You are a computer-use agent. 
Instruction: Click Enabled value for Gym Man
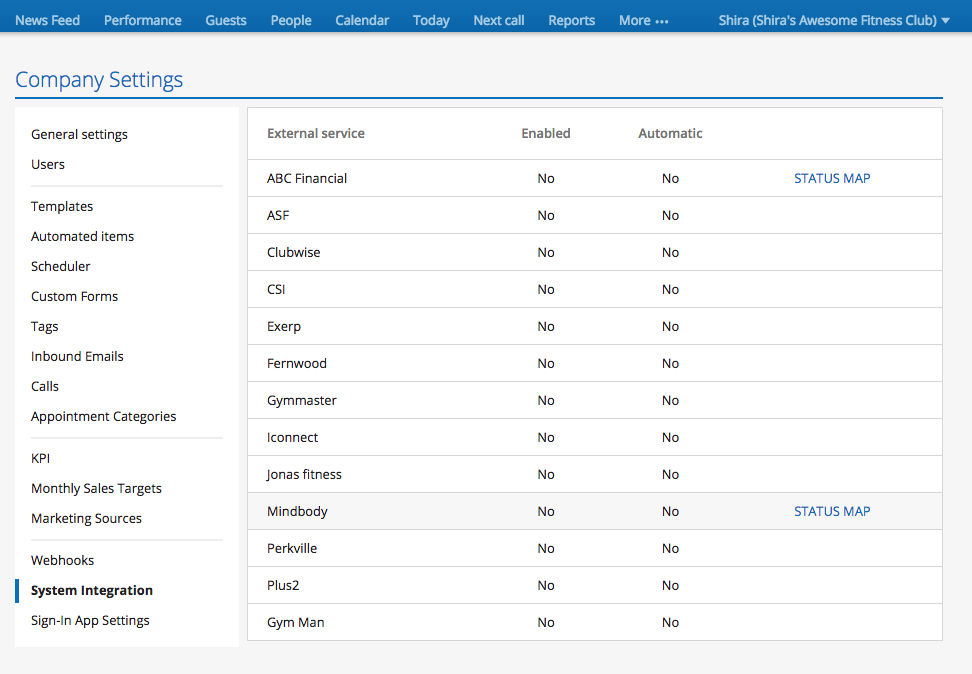pyautogui.click(x=546, y=623)
